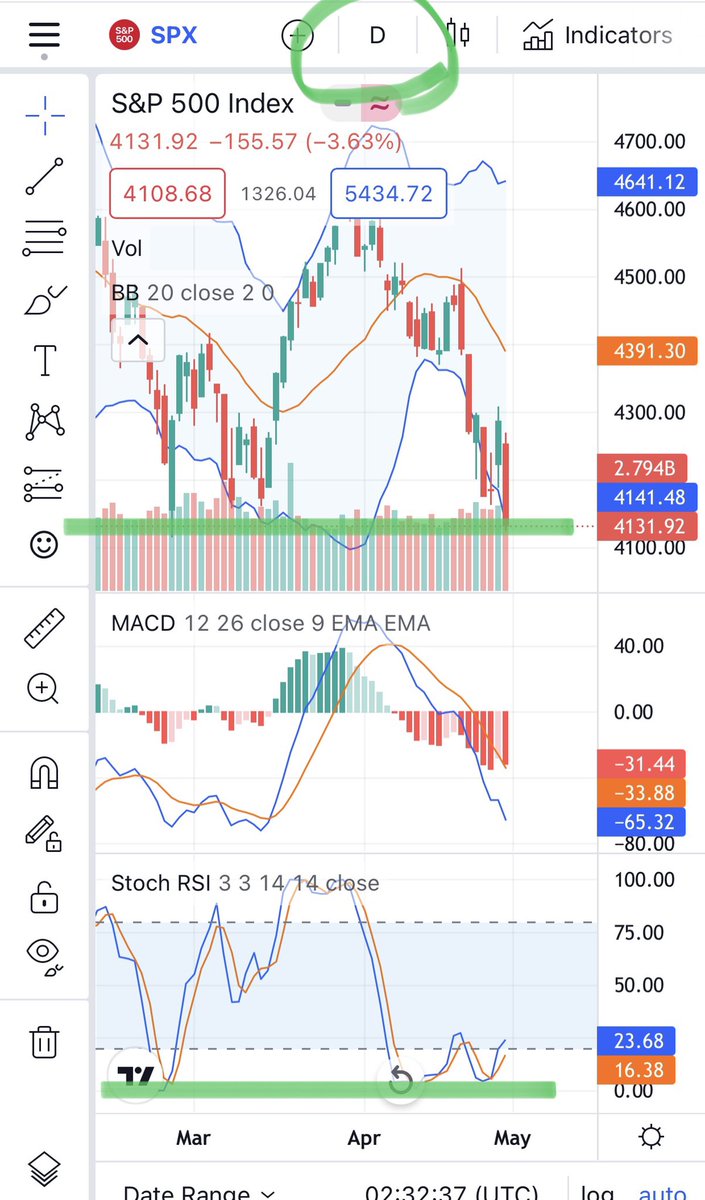Open chart settings gear on time axis

[651, 1137]
